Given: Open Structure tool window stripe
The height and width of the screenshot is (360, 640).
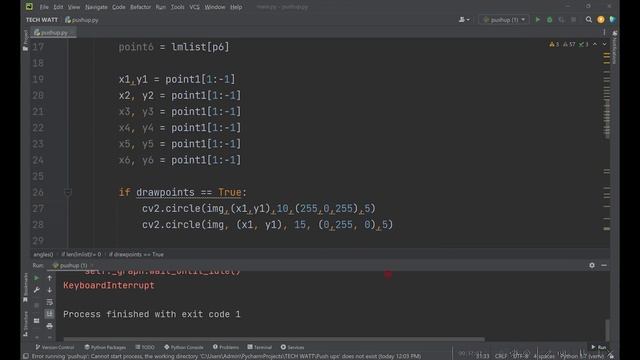Looking at the screenshot, I should tap(25, 323).
